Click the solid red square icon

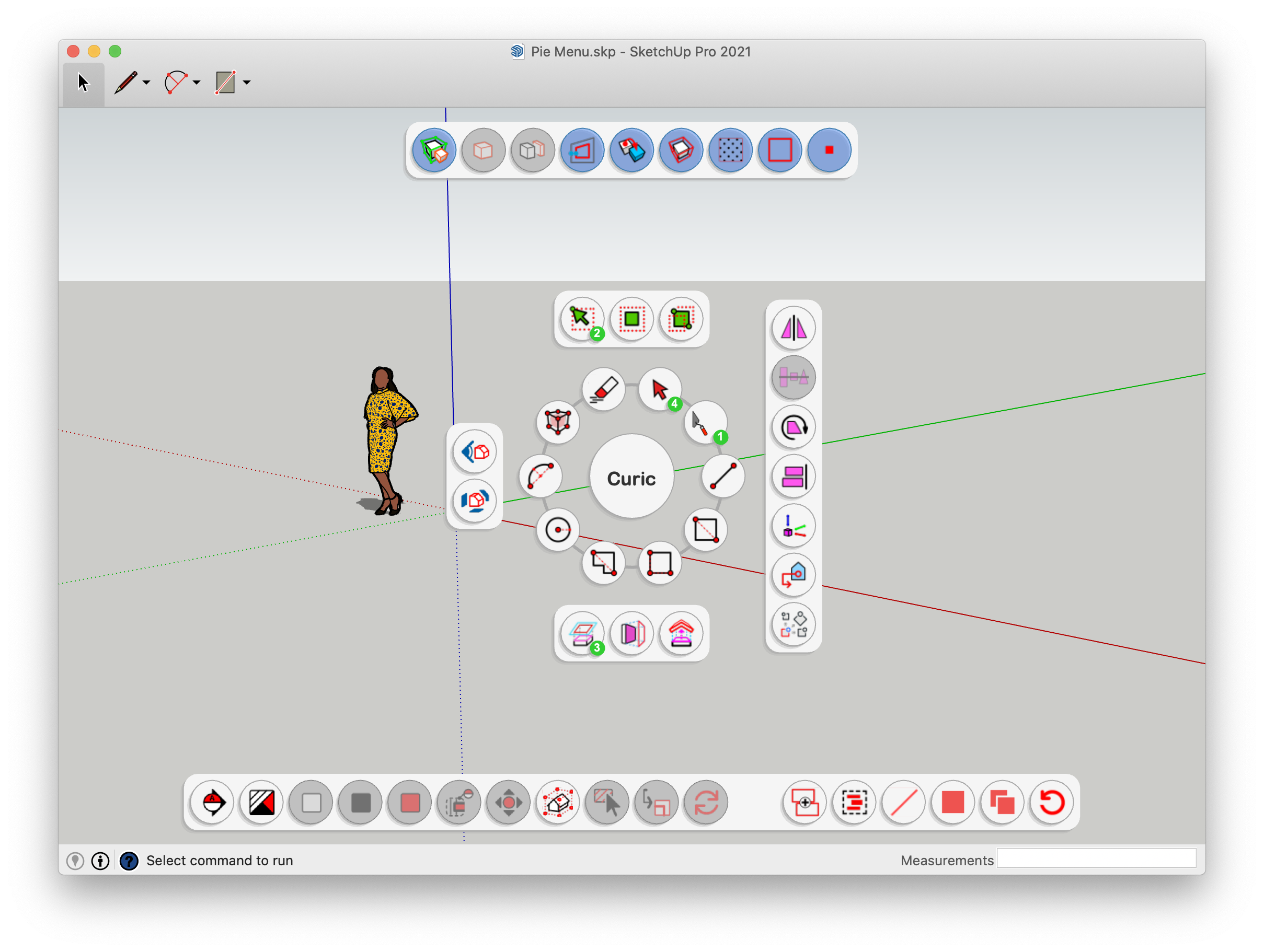[x=952, y=803]
